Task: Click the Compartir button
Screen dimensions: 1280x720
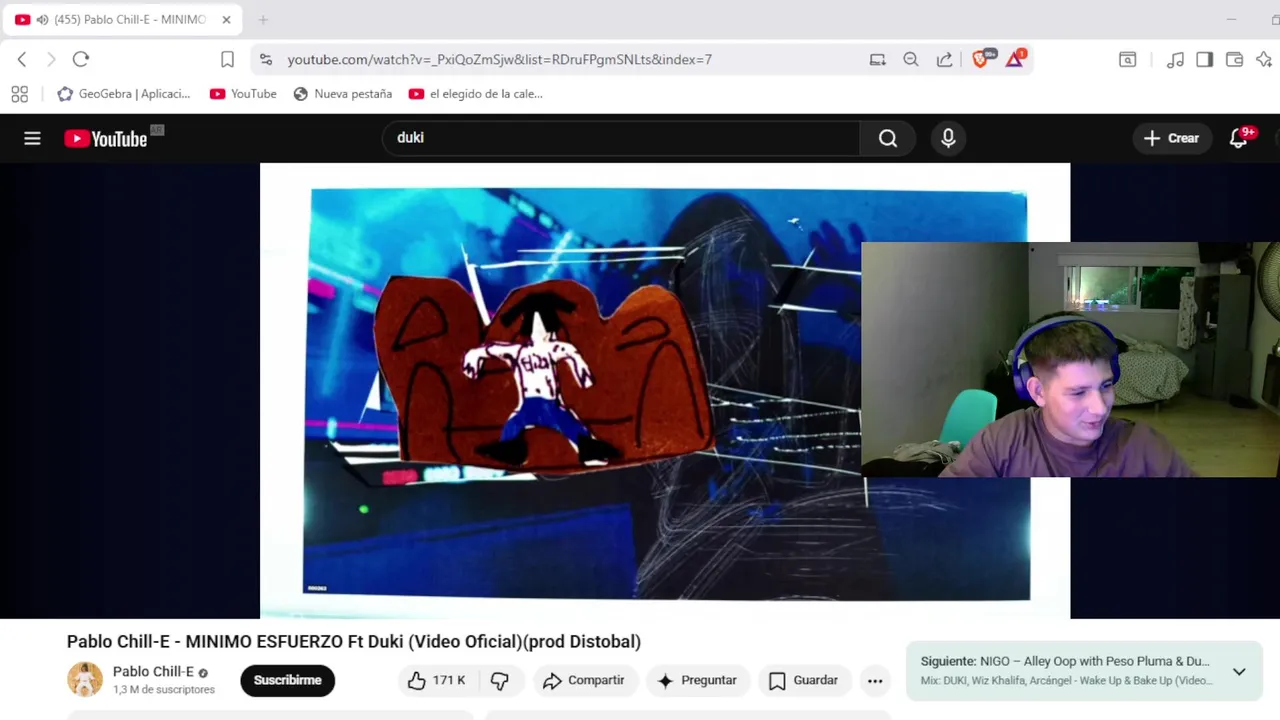Action: pyautogui.click(x=584, y=680)
